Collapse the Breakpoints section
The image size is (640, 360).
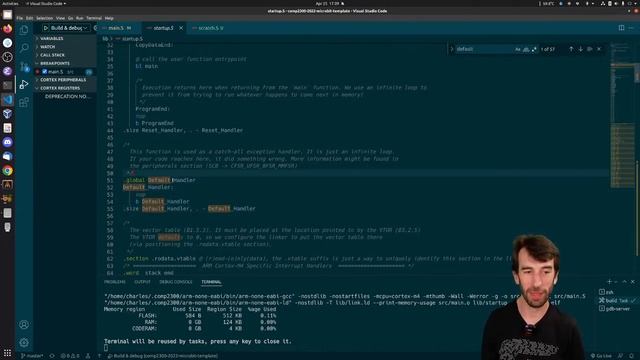(65, 63)
